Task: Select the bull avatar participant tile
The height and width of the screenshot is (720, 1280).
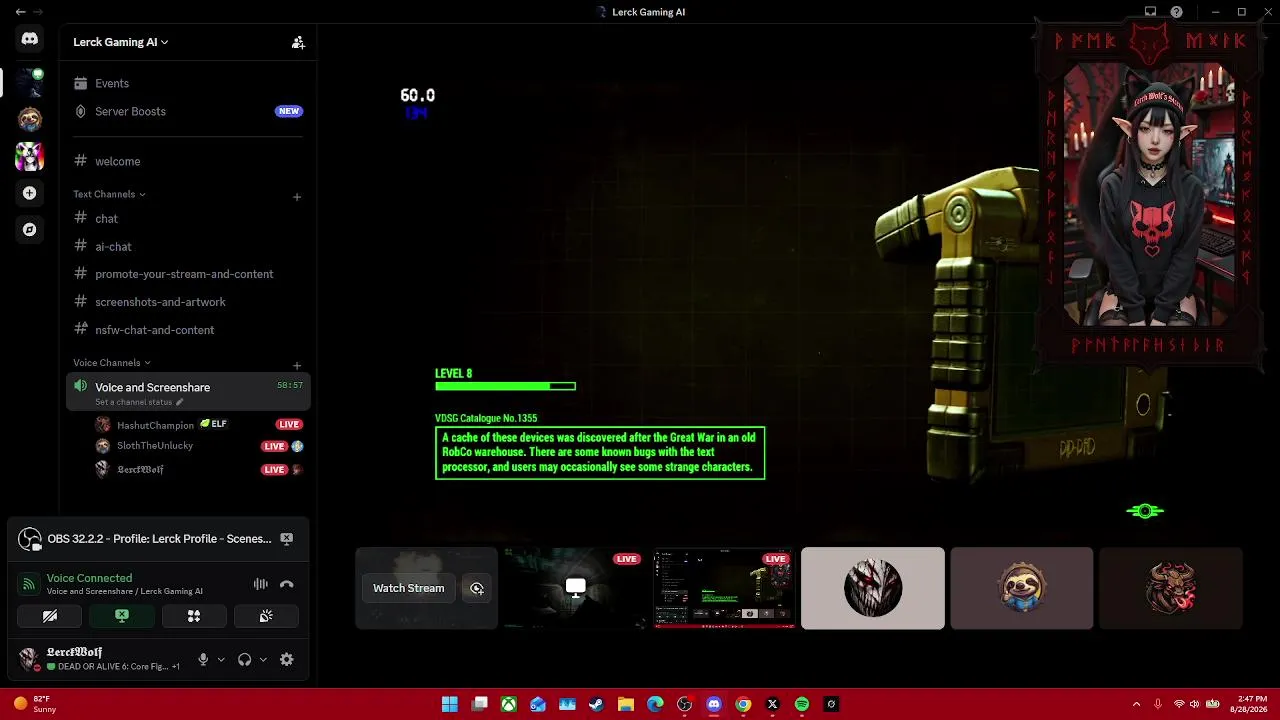Action: [x=1171, y=588]
